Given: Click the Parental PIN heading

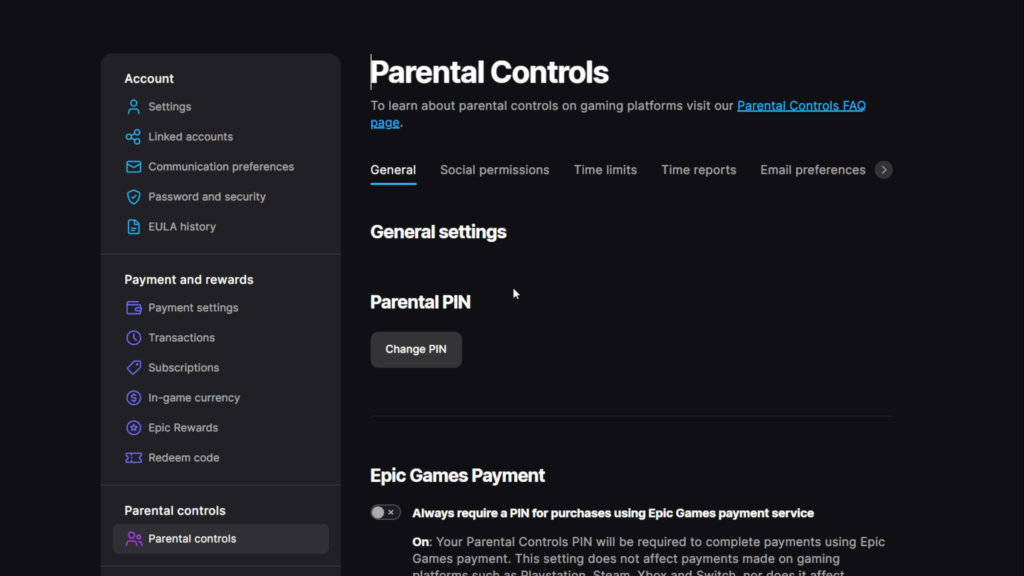Looking at the screenshot, I should [420, 302].
